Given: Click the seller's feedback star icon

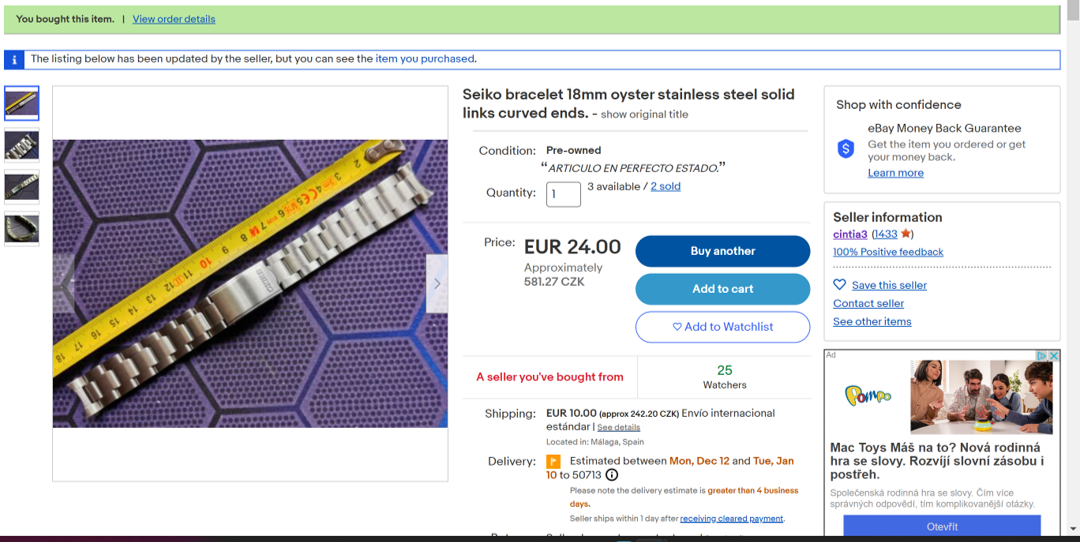Looking at the screenshot, I should (x=906, y=234).
